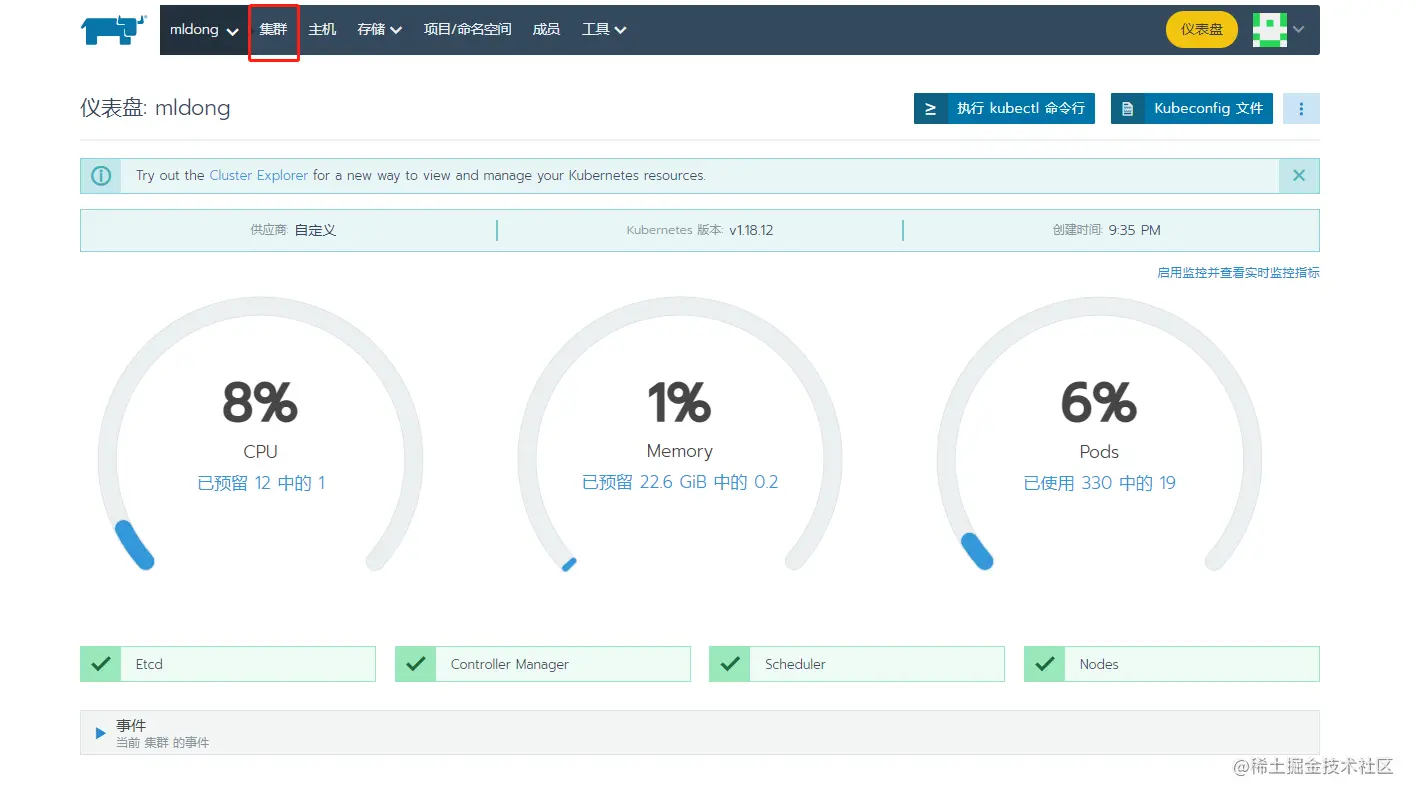Click 执行 kubectl 命令行 button
Image resolution: width=1416 pixels, height=799 pixels.
point(1005,108)
